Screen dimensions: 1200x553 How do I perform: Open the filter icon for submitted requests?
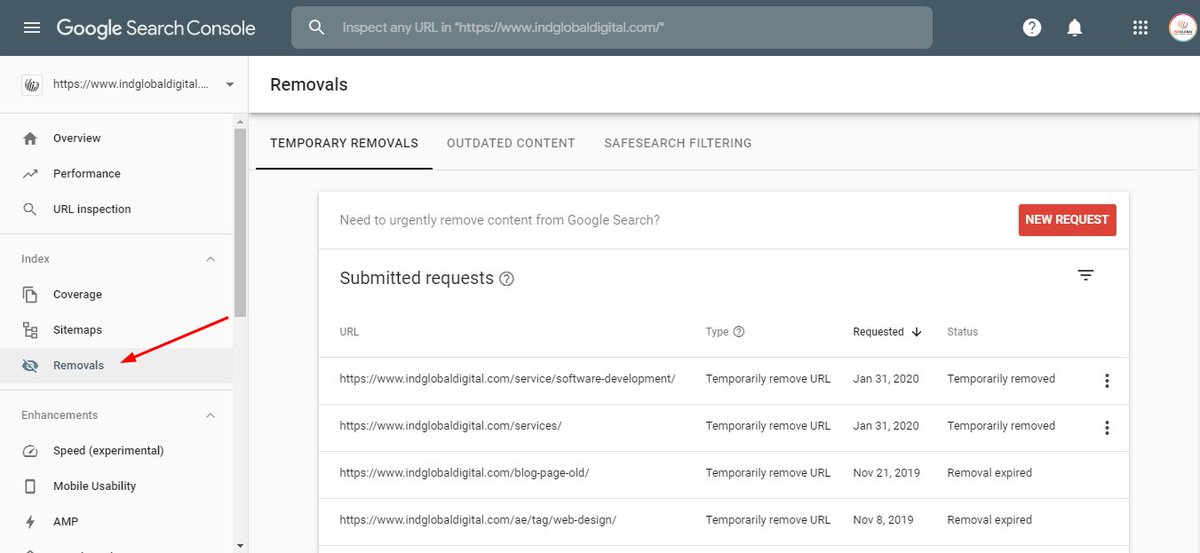1086,275
